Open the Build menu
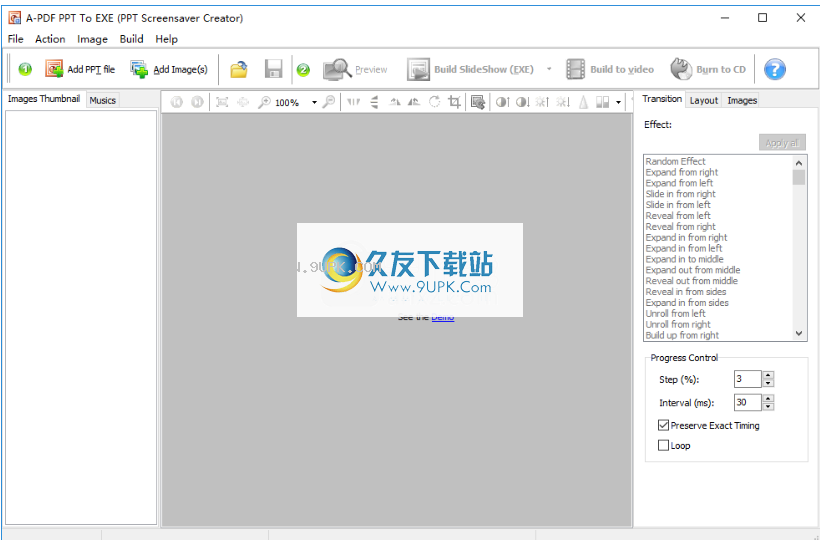This screenshot has height=540, width=820. pyautogui.click(x=131, y=39)
